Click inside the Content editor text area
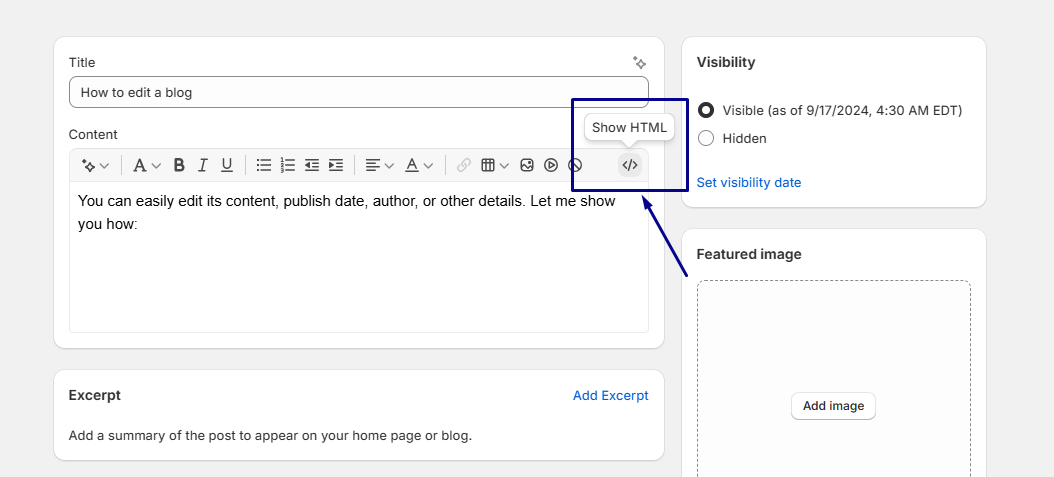This screenshot has width=1054, height=477. pos(359,257)
